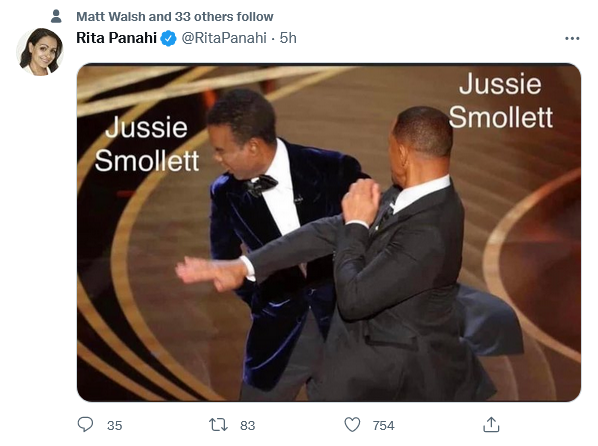Like the tweet with heart icon
The width and height of the screenshot is (598, 446).
[x=352, y=425]
